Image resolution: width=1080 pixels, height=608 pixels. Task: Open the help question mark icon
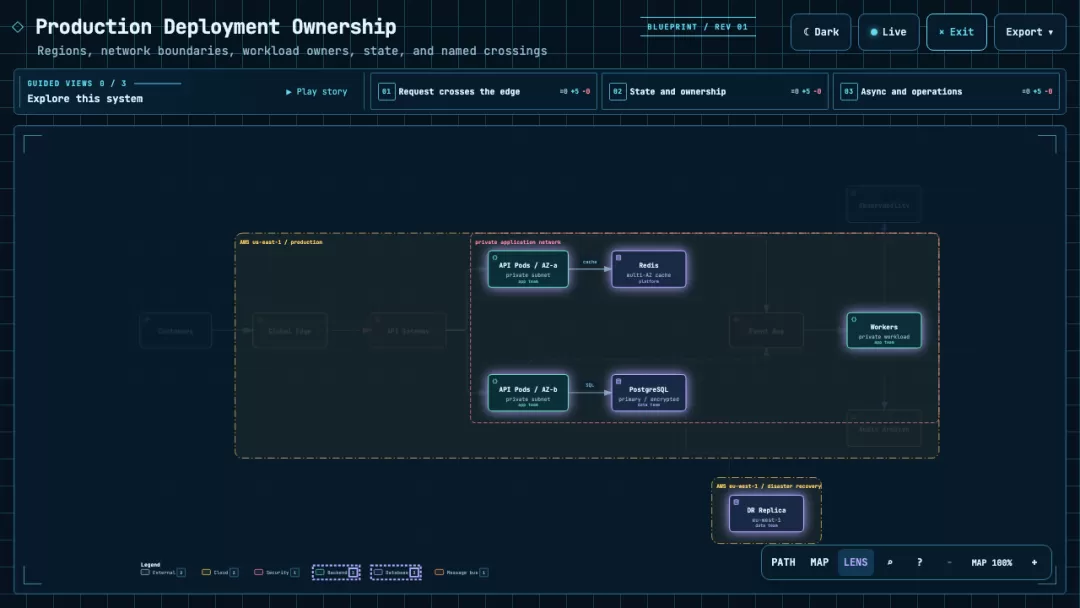pos(919,563)
